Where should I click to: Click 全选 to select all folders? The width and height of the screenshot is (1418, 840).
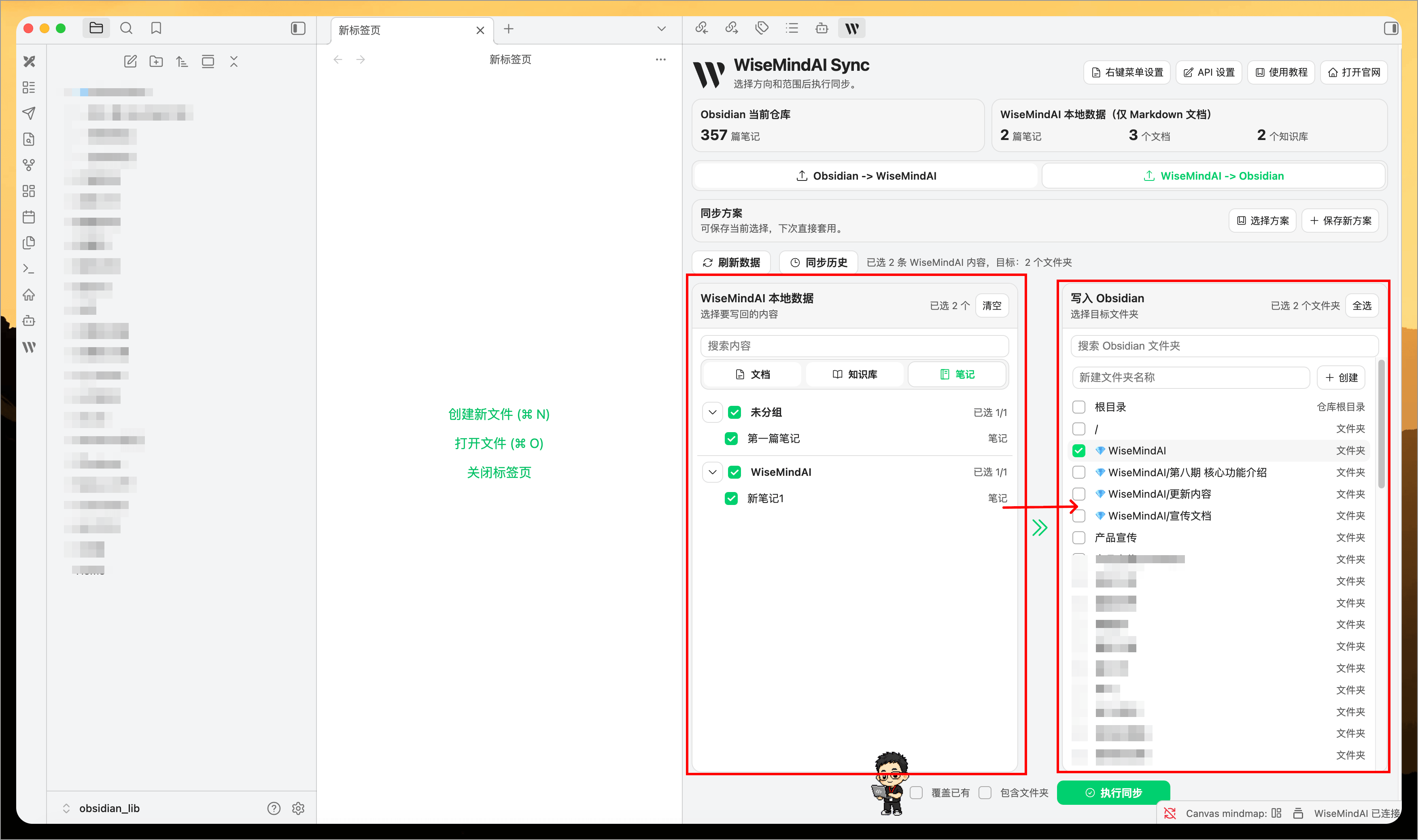point(1362,305)
